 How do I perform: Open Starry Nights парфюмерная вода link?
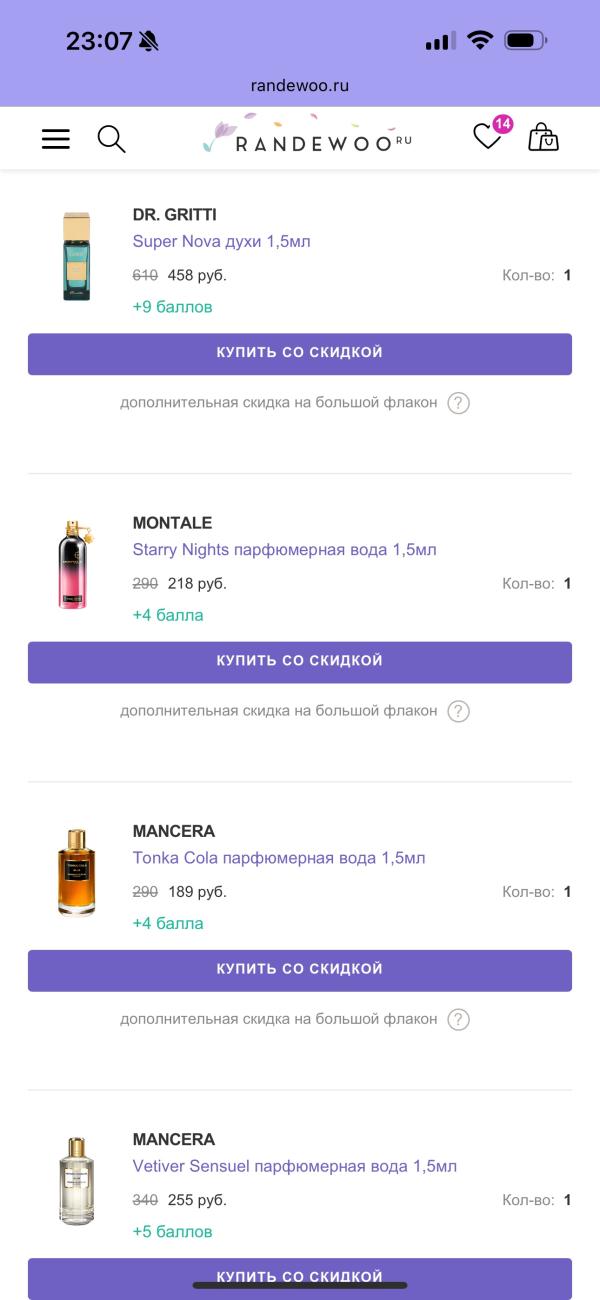pyautogui.click(x=284, y=550)
